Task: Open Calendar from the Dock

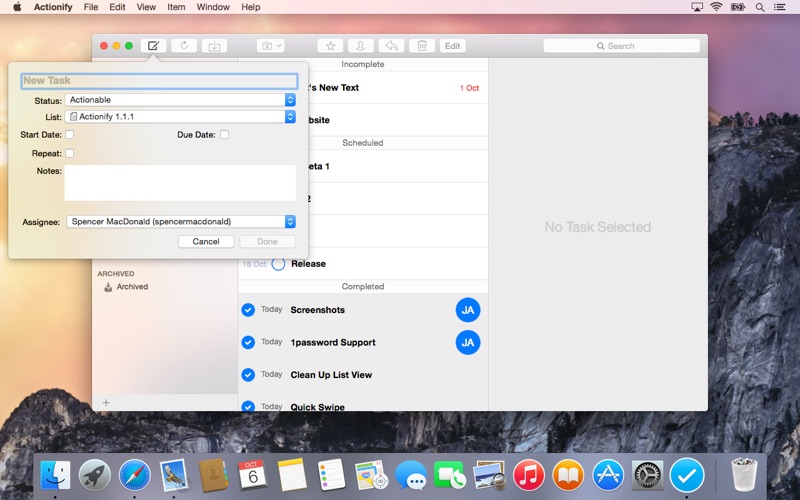Action: click(252, 476)
